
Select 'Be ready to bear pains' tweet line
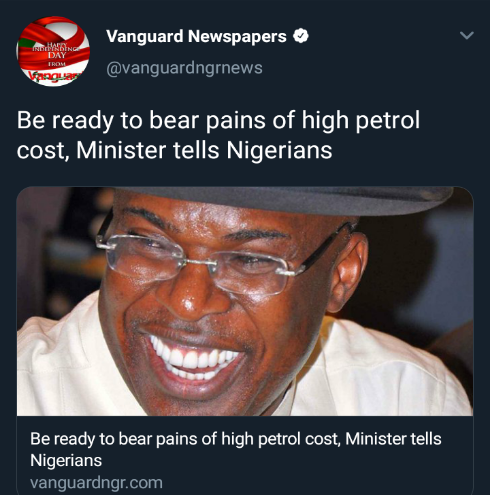point(218,120)
